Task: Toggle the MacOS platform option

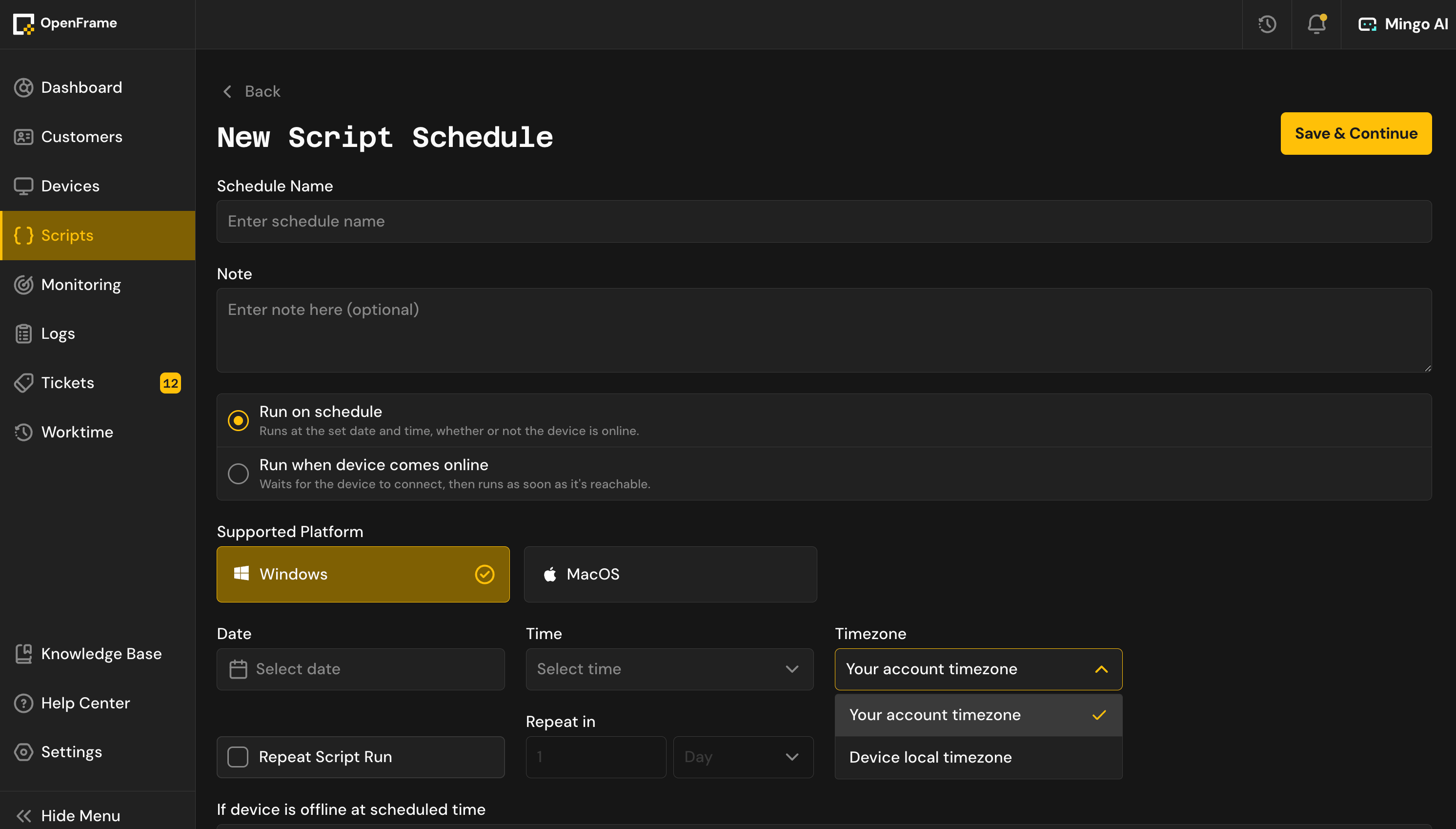Action: (x=670, y=574)
